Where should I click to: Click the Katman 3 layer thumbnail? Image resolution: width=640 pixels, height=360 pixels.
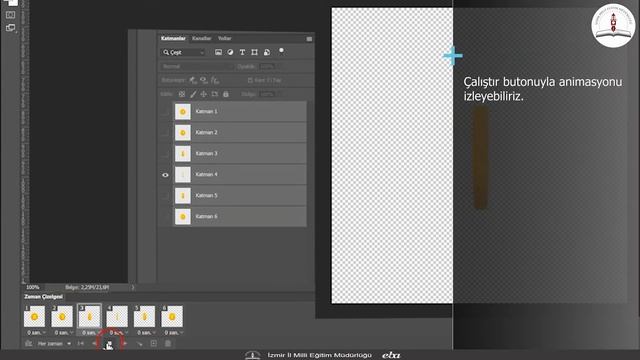(183, 154)
